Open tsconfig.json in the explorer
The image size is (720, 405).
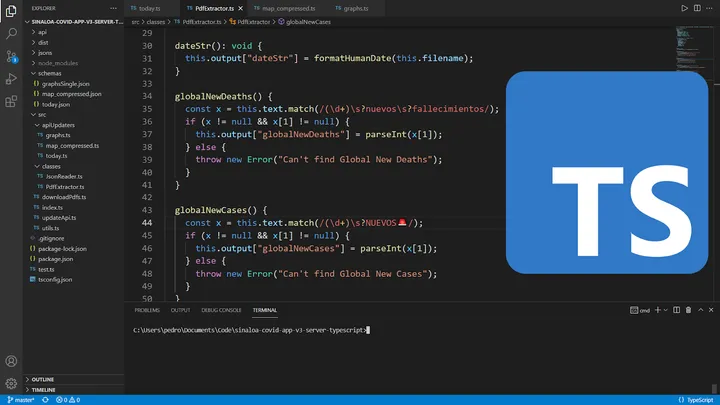[x=54, y=279]
